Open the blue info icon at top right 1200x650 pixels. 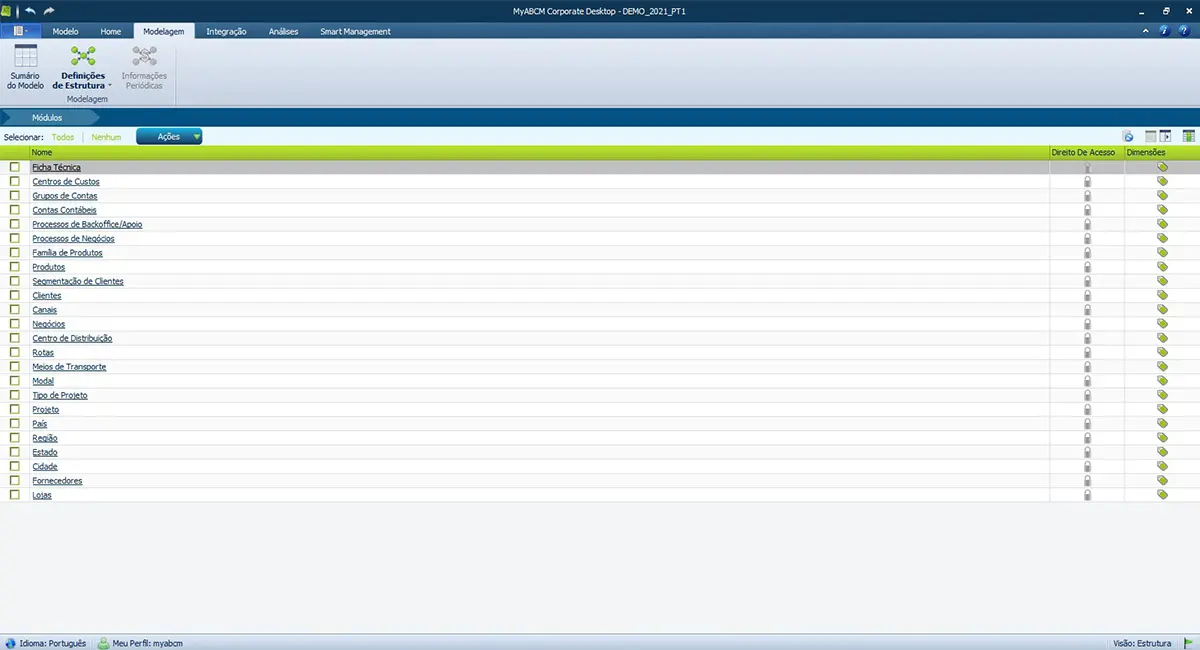(1183, 31)
